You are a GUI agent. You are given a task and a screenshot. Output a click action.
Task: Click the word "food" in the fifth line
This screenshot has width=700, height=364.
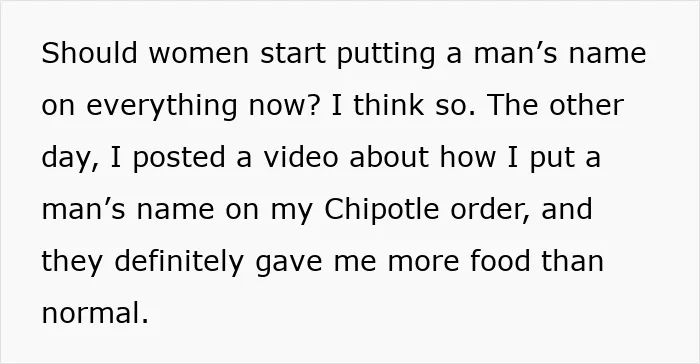pos(500,261)
